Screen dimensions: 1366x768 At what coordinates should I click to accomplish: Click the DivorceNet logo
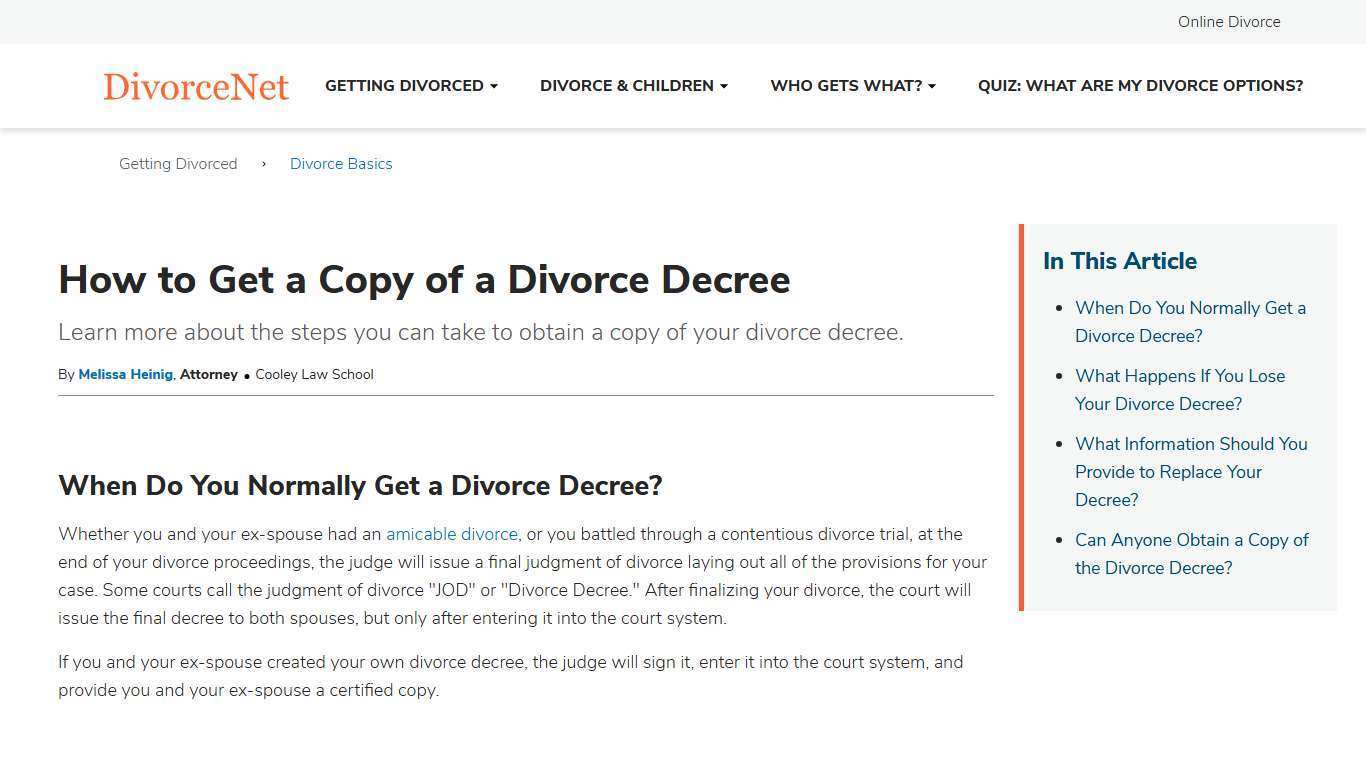click(196, 86)
